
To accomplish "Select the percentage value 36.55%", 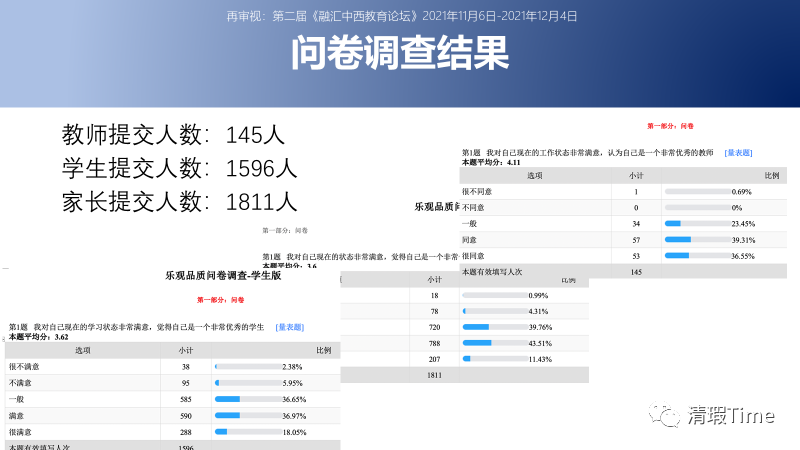I will 743,256.
